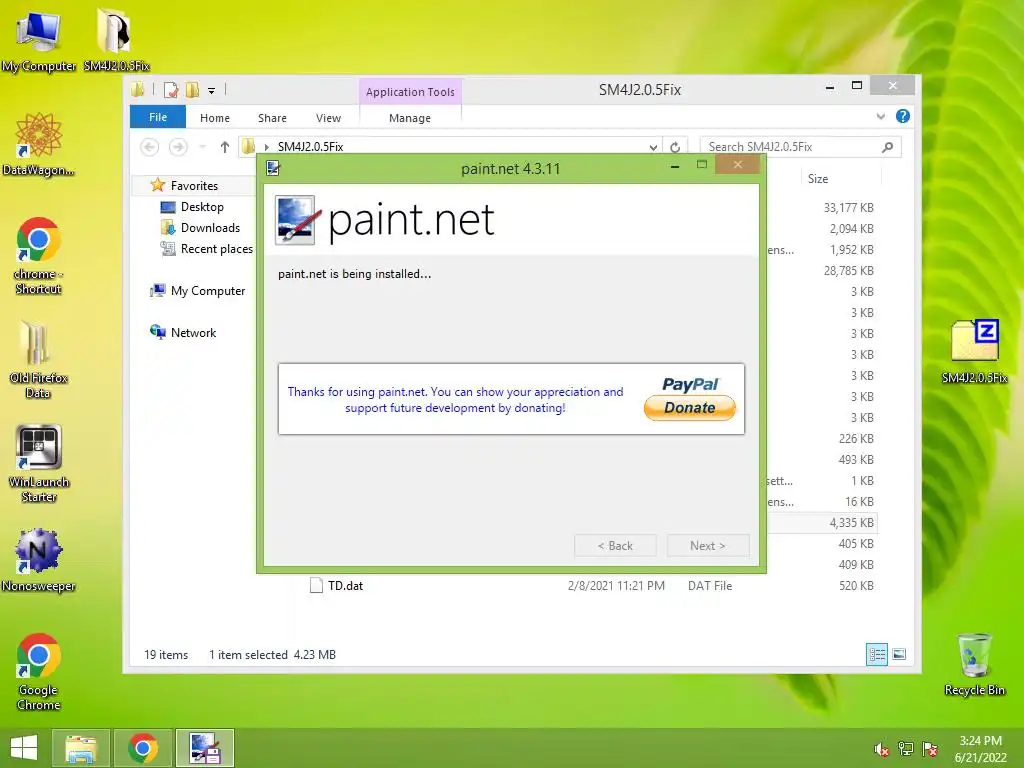Select Desktop in navigation pane

coord(202,206)
